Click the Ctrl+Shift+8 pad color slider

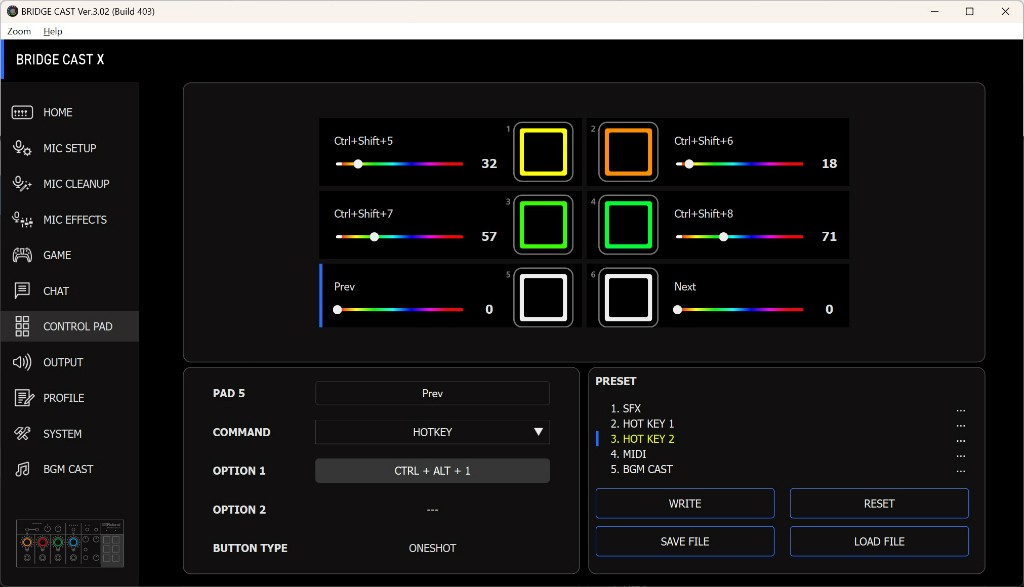[x=739, y=237]
